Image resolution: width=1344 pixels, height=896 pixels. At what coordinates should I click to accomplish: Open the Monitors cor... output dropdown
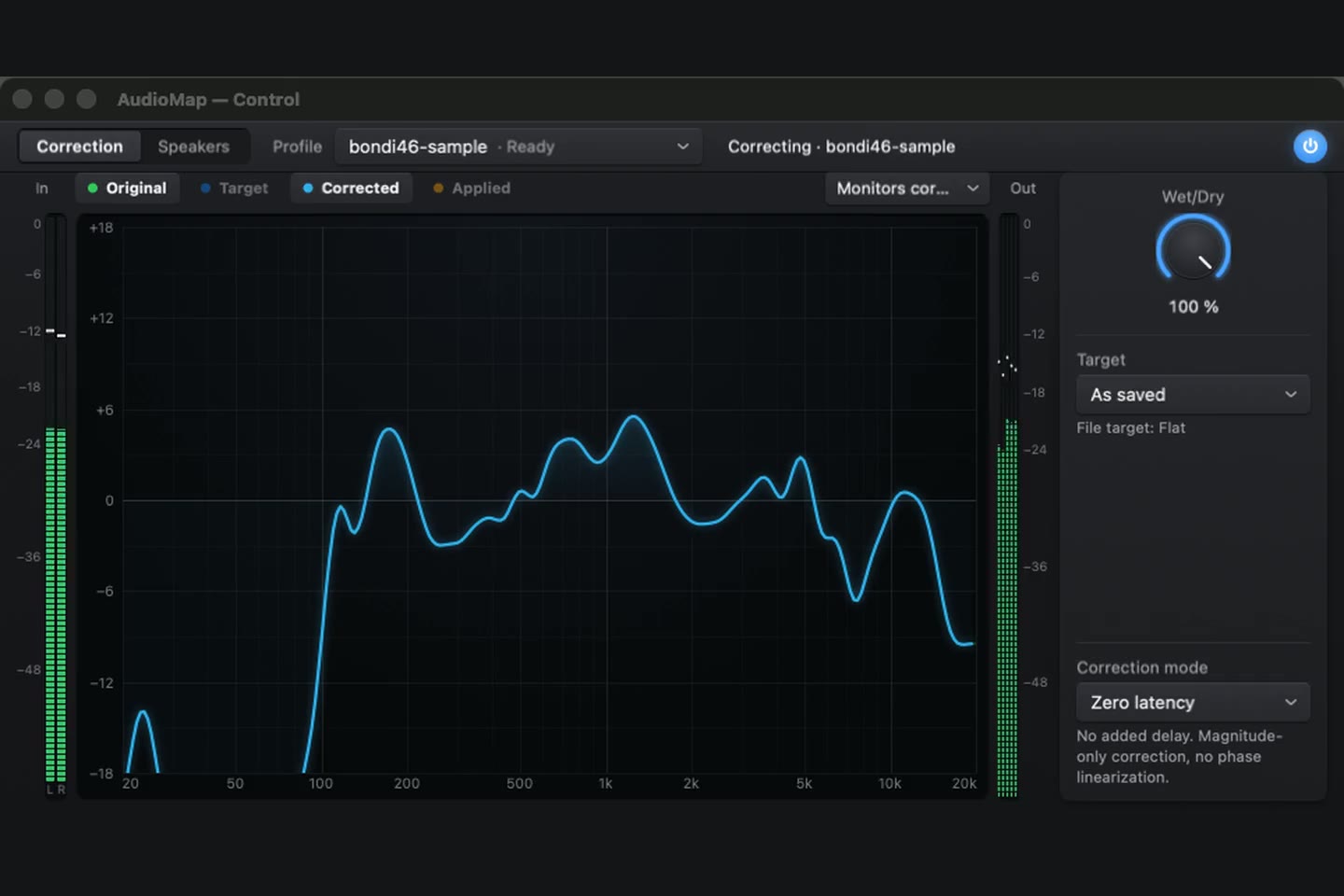pyautogui.click(x=907, y=189)
